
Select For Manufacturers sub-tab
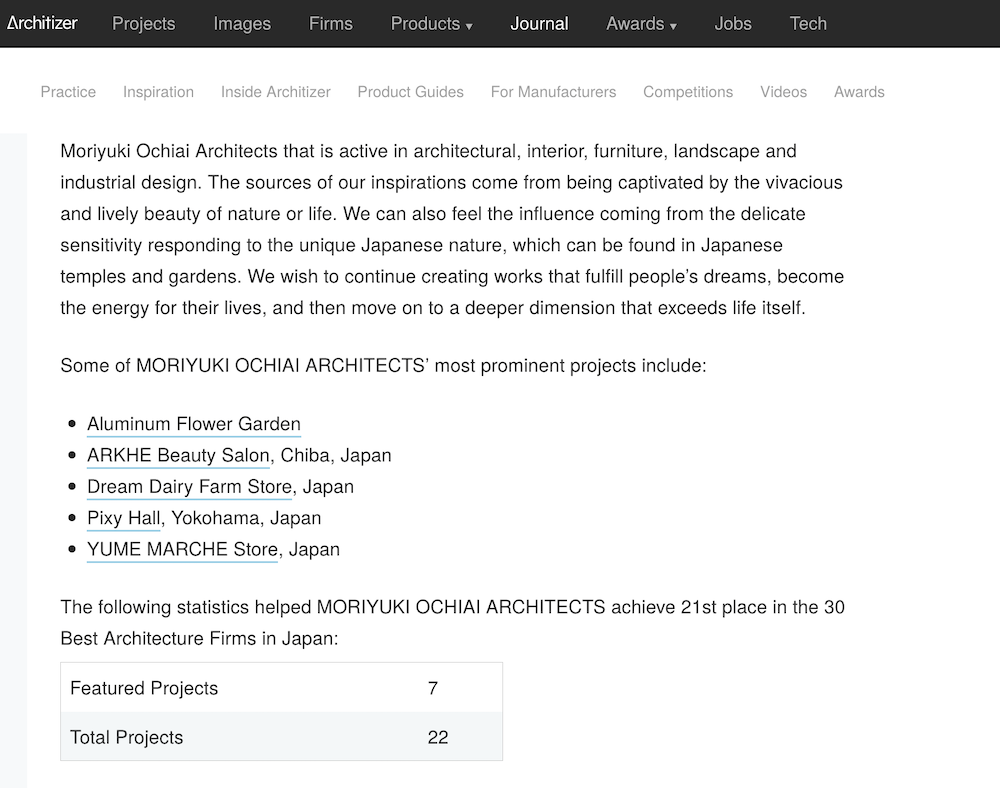[x=554, y=92]
